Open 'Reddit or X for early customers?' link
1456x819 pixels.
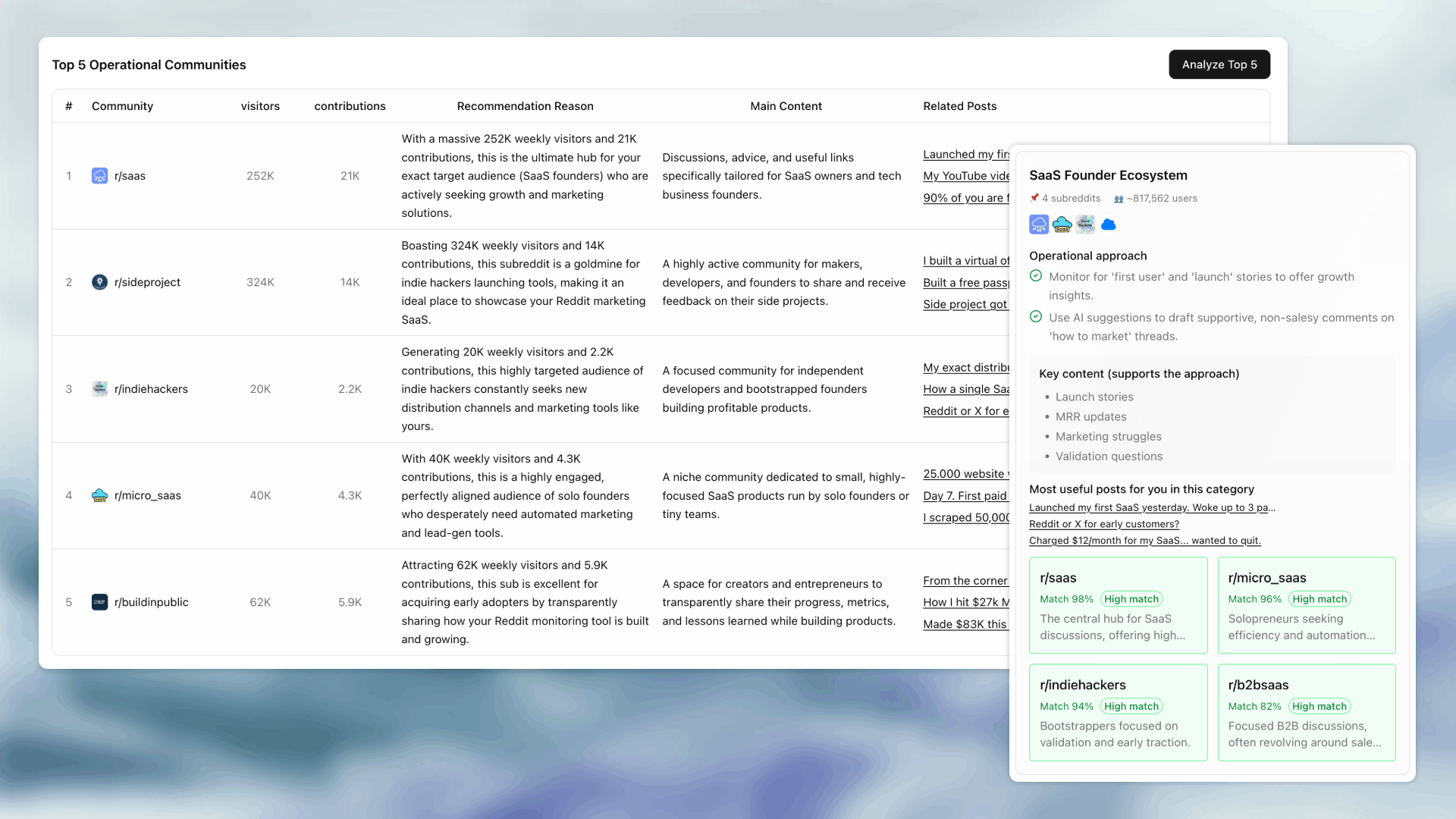coord(1103,524)
